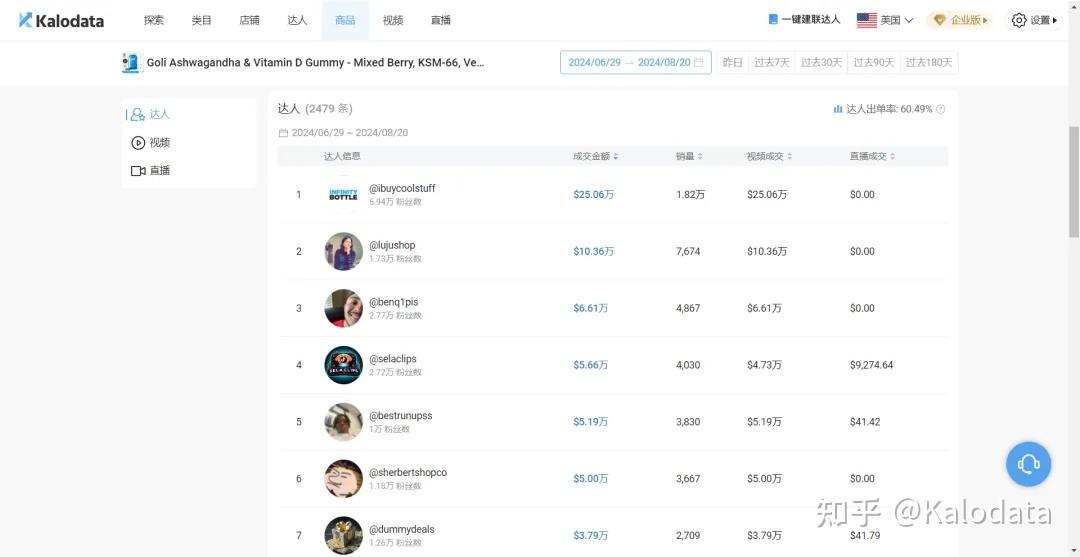Image resolution: width=1080 pixels, height=557 pixels.
Task: Click the calendar icon in date range field
Action: pyautogui.click(x=699, y=62)
